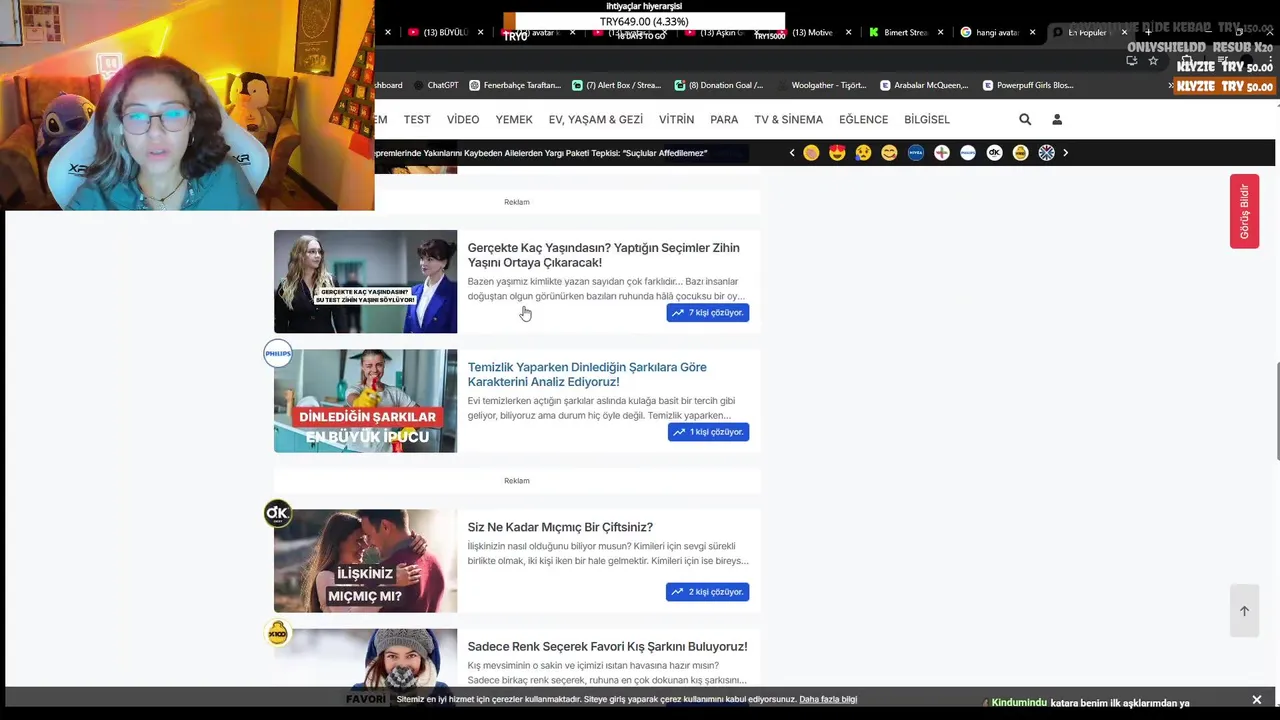Open the Woolgather Tişört bookmark

pos(821,85)
